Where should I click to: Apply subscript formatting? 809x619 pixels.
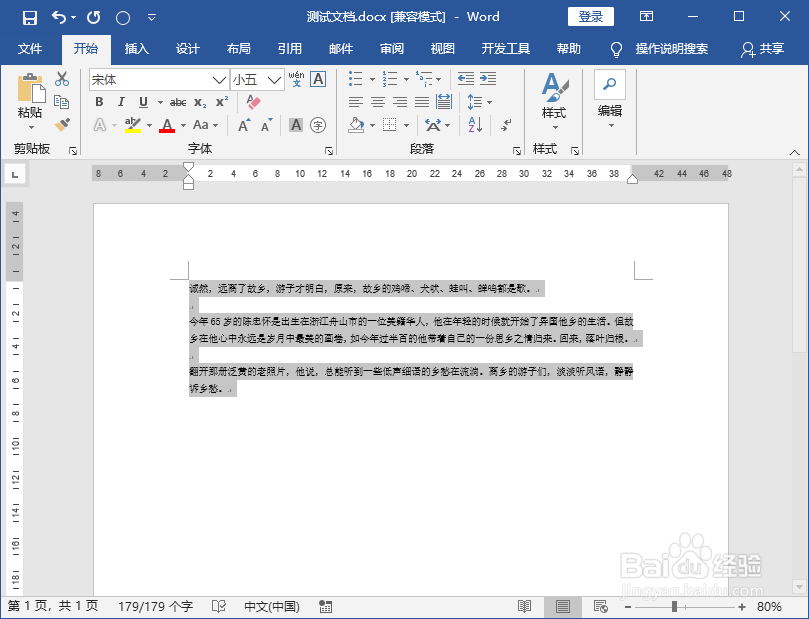click(199, 101)
